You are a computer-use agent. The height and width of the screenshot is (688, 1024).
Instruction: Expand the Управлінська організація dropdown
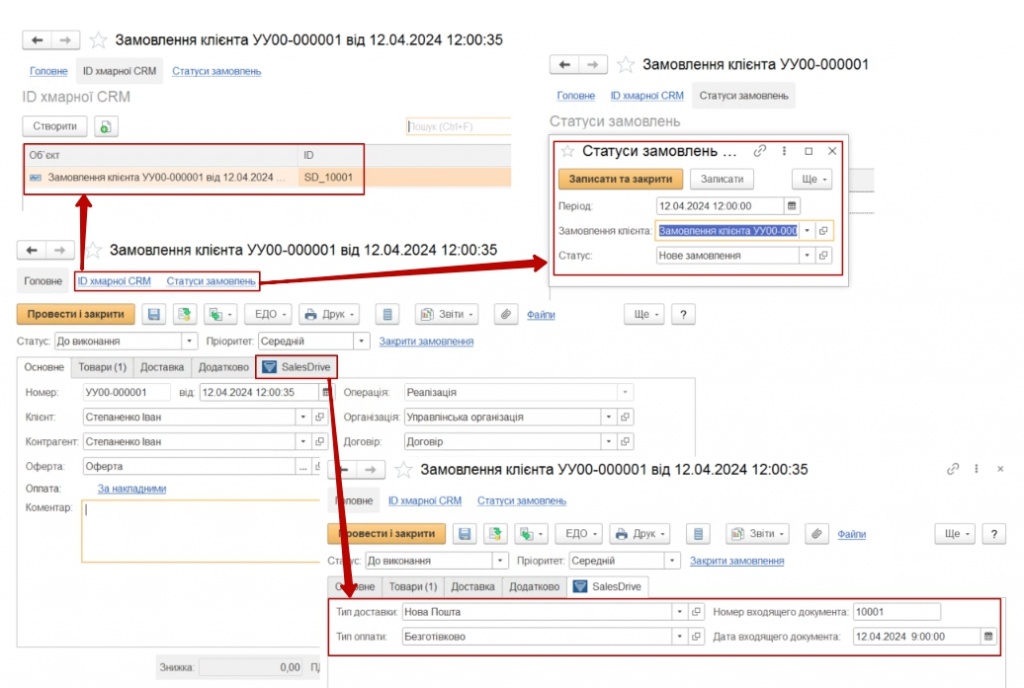[x=609, y=417]
